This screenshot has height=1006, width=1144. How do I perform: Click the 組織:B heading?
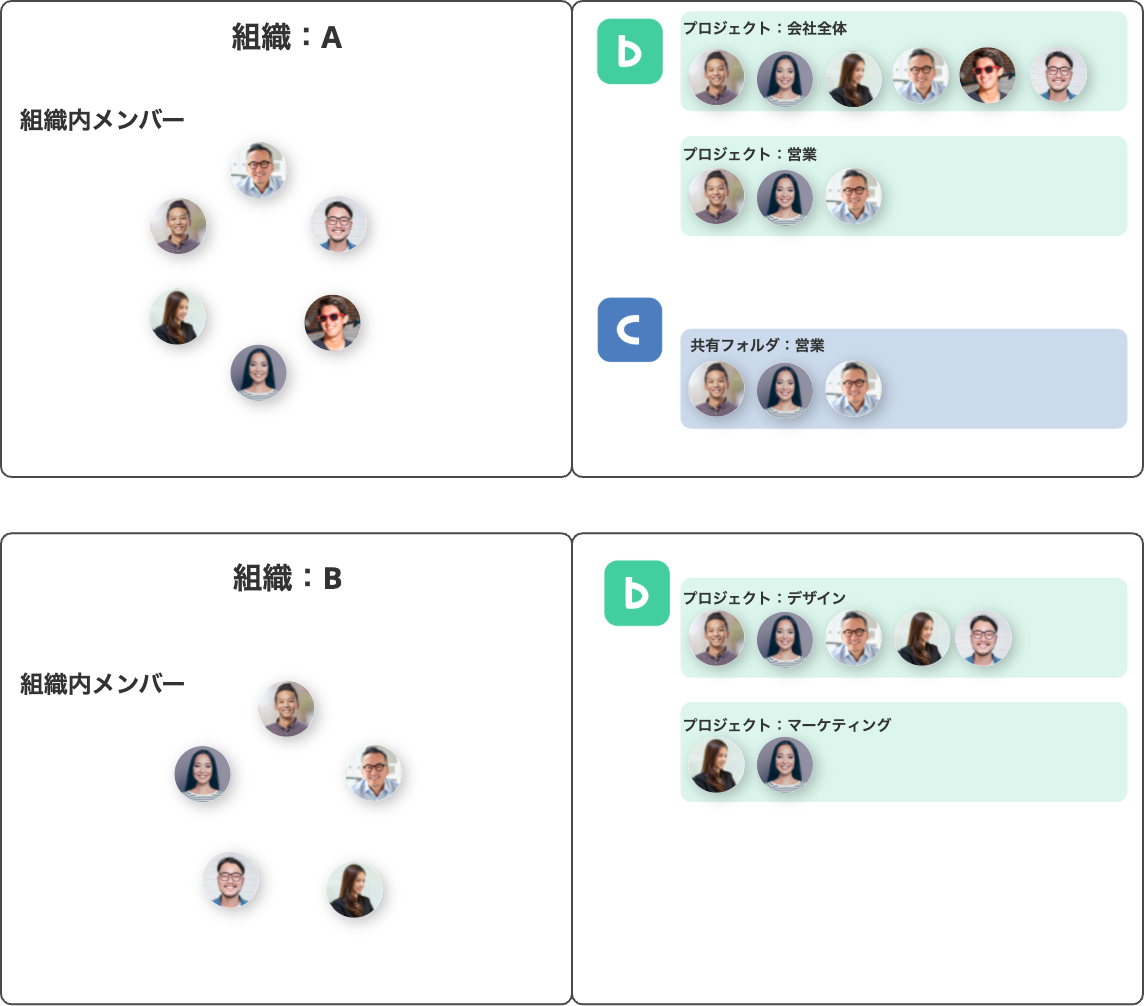pyautogui.click(x=287, y=578)
